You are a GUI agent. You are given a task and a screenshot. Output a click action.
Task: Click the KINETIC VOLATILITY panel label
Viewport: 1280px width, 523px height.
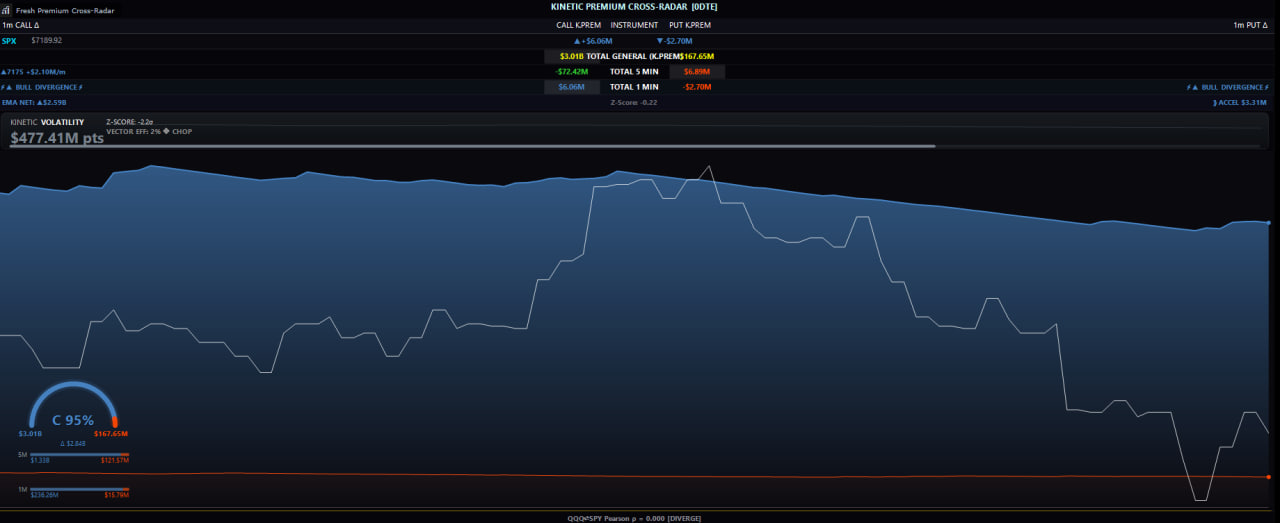point(47,122)
